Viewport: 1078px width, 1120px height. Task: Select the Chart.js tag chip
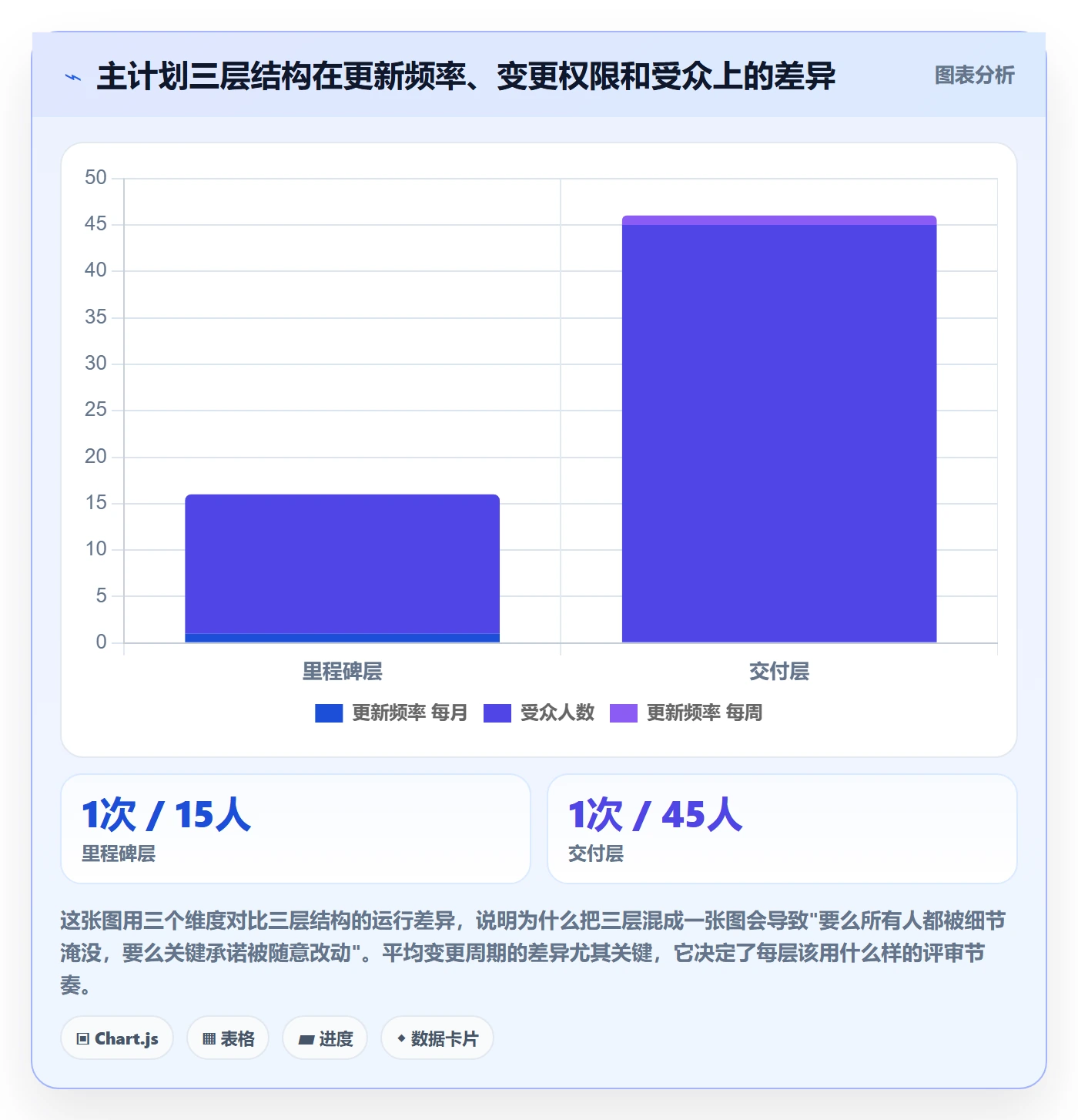(117, 1038)
